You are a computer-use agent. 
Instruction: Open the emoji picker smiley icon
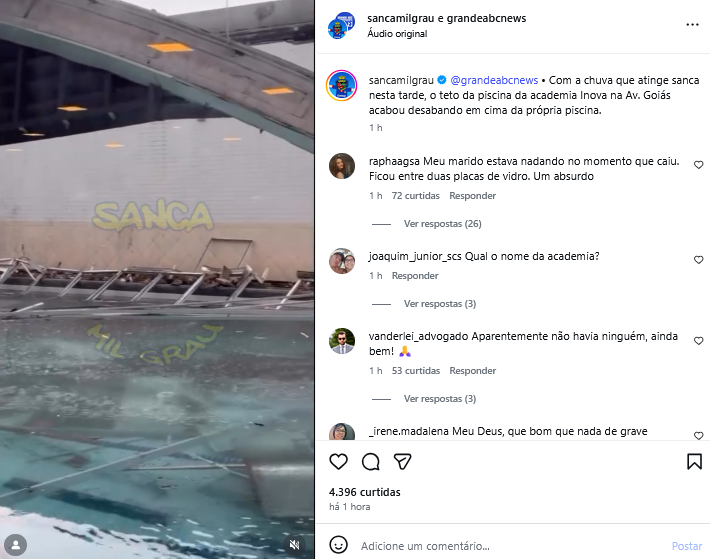coord(338,545)
